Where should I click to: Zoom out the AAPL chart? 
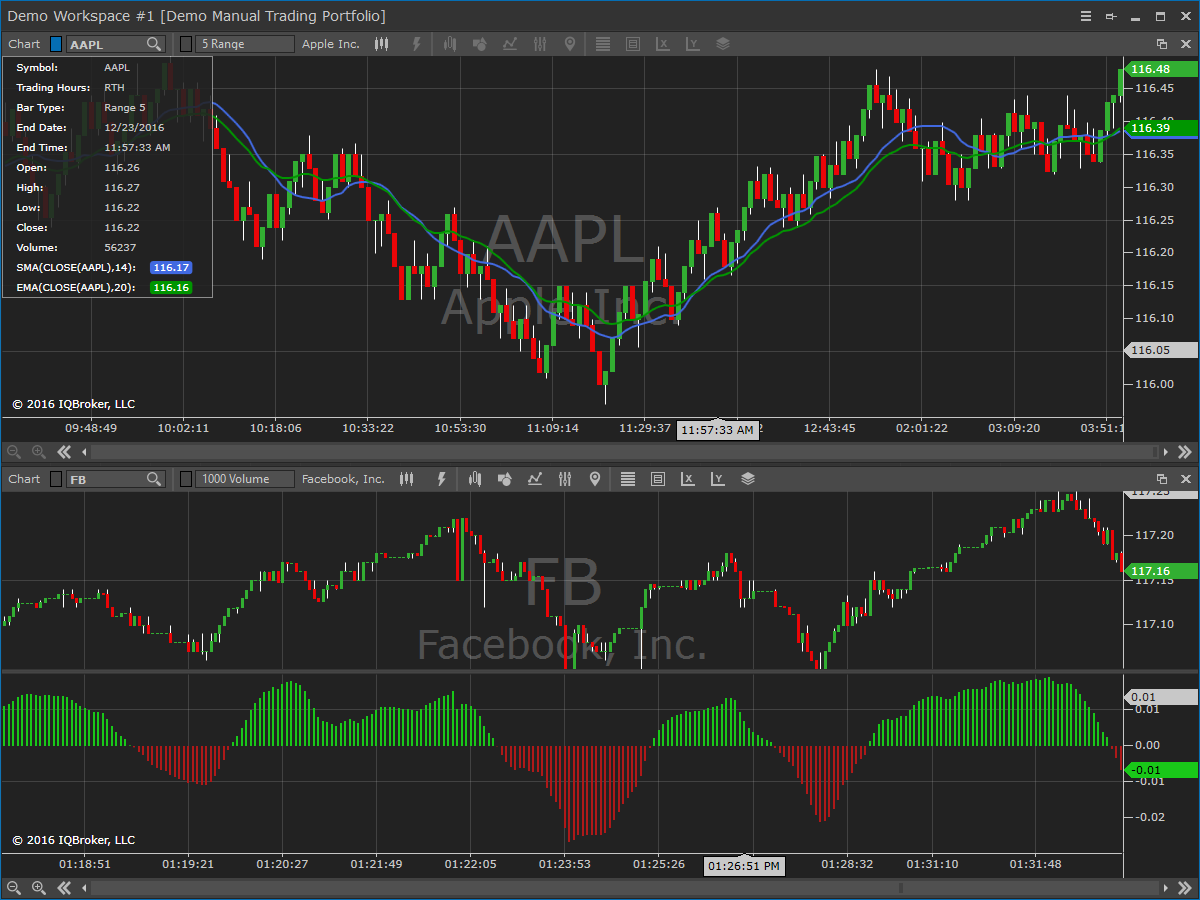[x=13, y=452]
